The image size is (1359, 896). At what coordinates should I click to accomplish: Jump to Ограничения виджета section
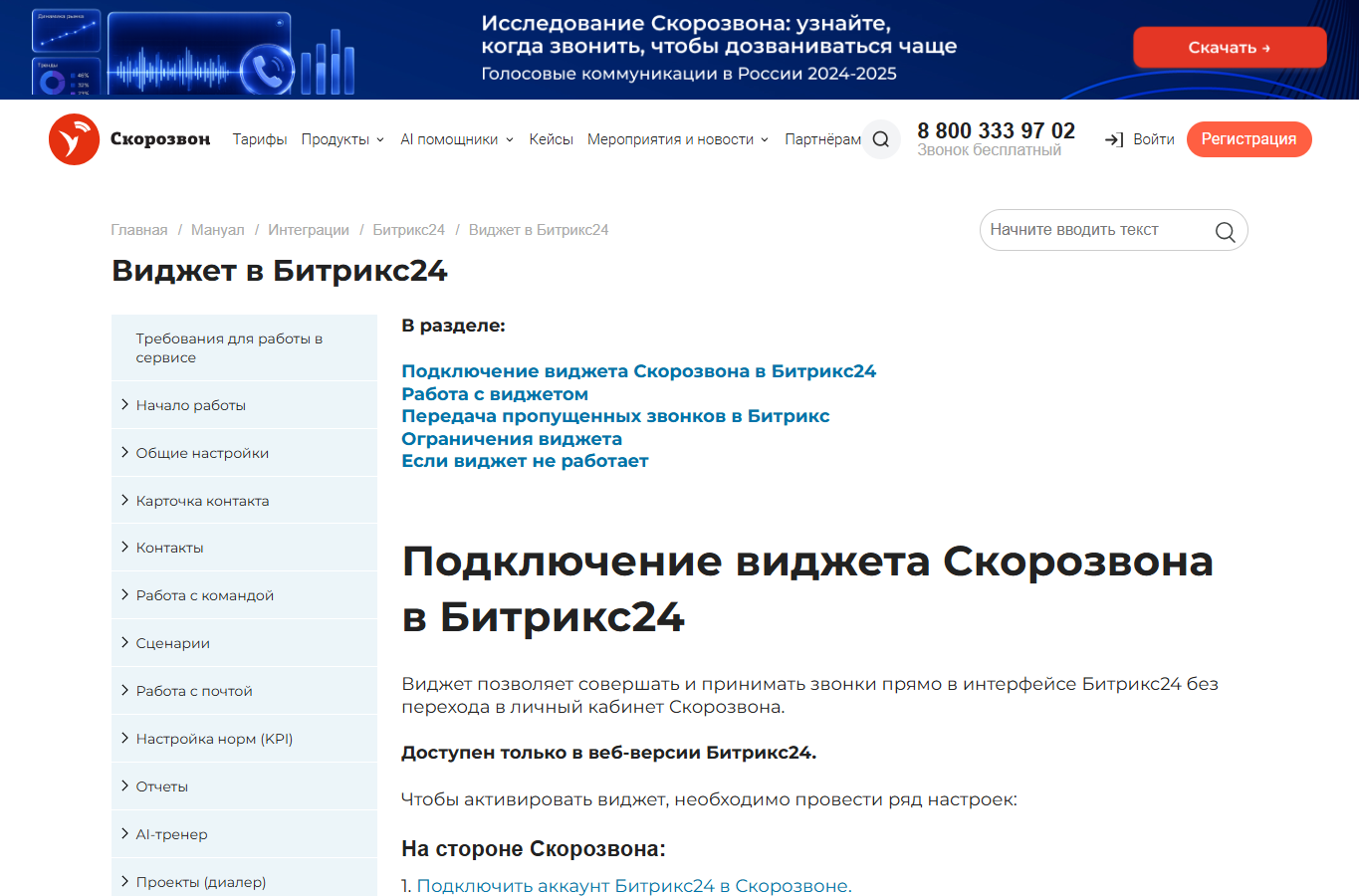click(512, 439)
